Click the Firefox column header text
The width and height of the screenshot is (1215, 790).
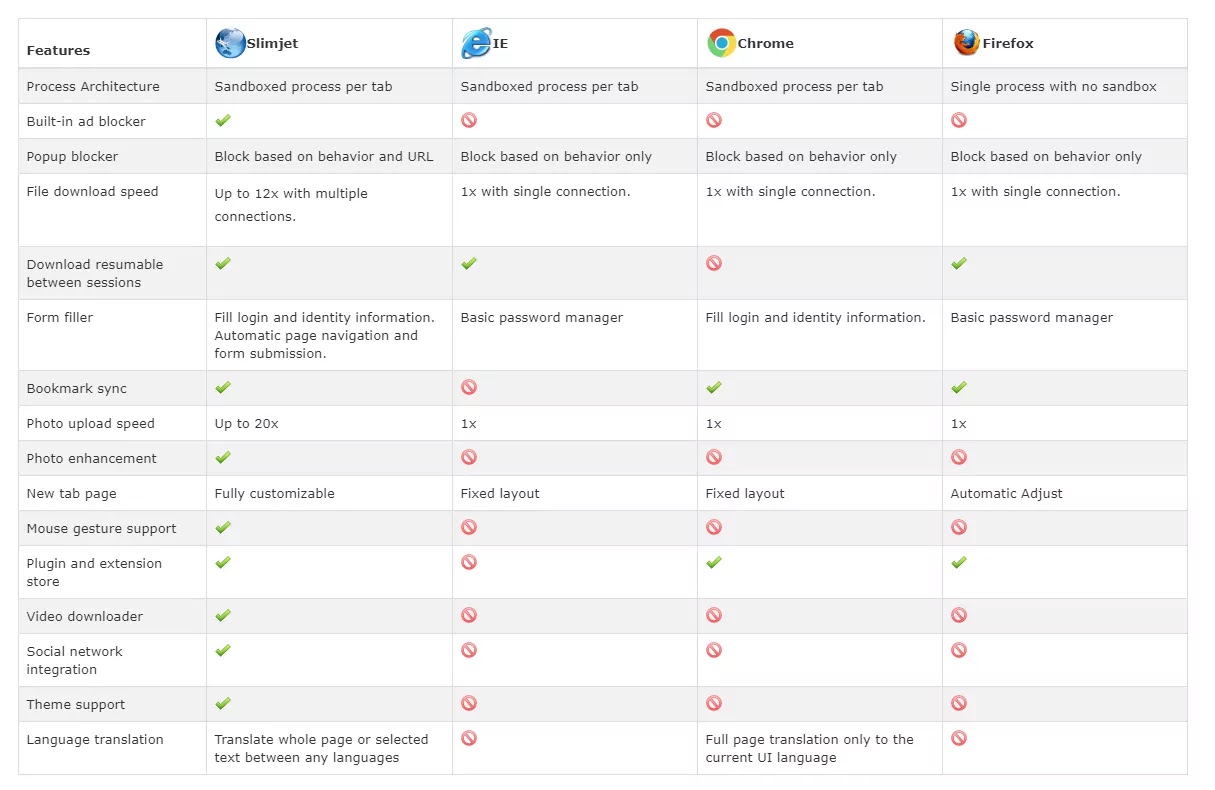(1008, 43)
